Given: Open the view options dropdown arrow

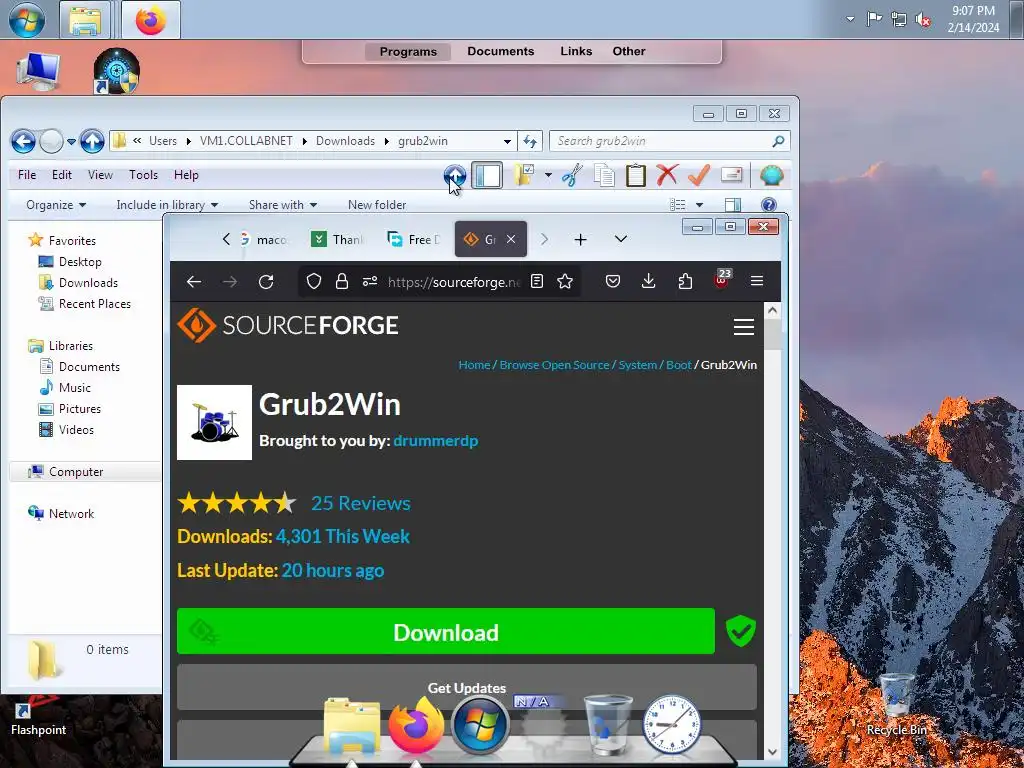Looking at the screenshot, I should click(x=699, y=205).
